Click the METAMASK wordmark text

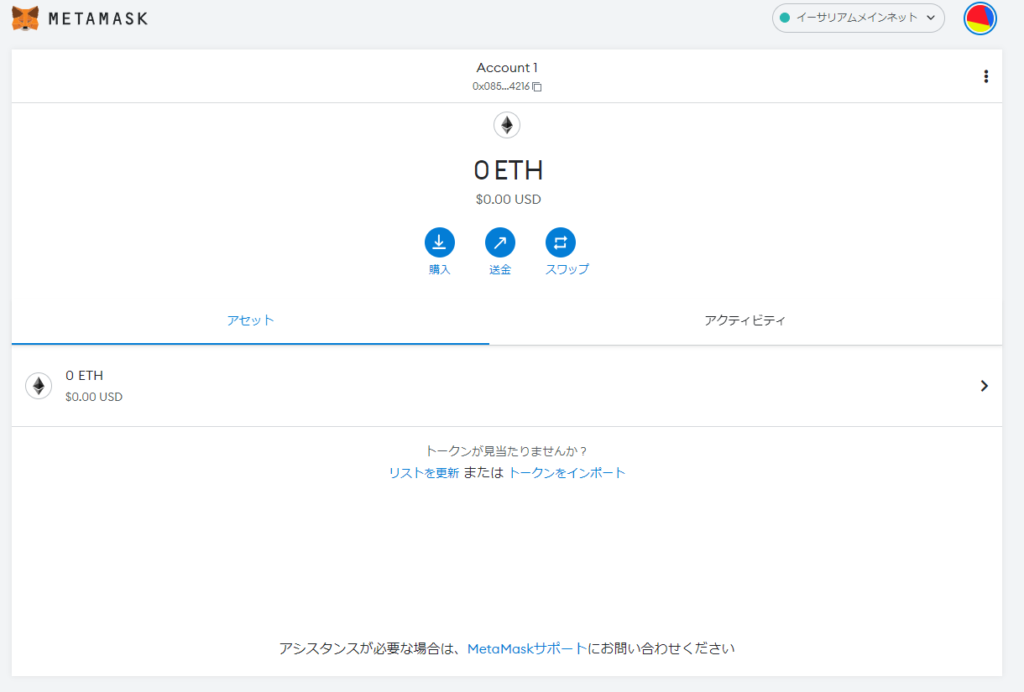point(98,19)
